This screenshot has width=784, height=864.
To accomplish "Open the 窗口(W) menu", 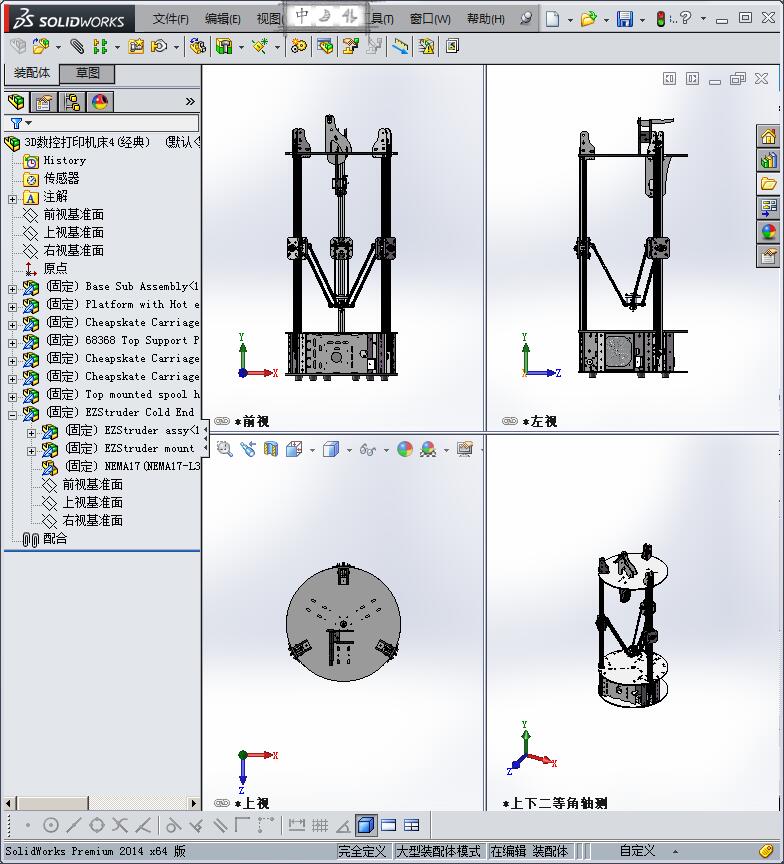I will 430,19.
